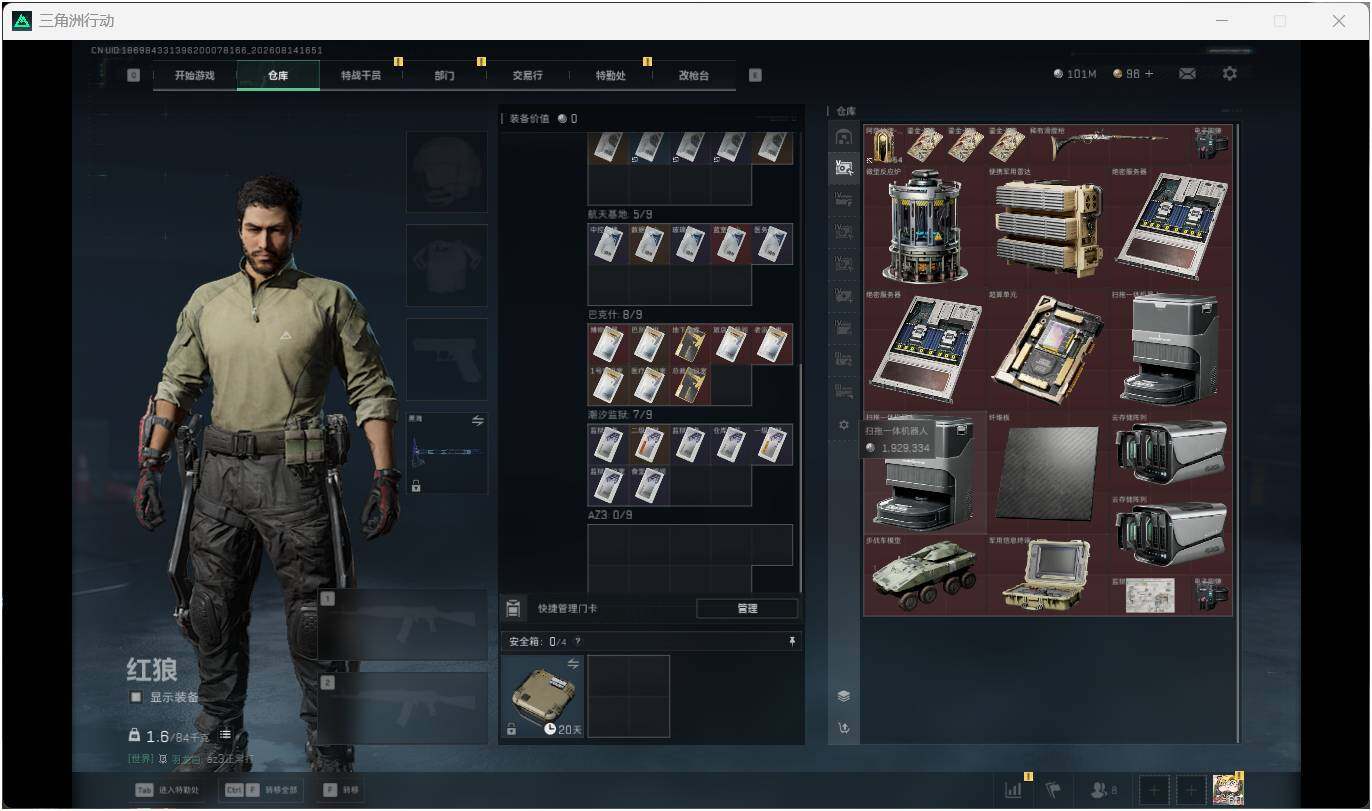Image resolution: width=1372 pixels, height=811 pixels.
Task: Select the carbon fiber board item
Action: tap(1047, 472)
